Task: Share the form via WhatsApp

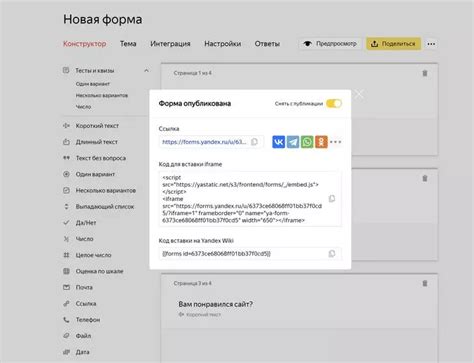Action: click(307, 142)
